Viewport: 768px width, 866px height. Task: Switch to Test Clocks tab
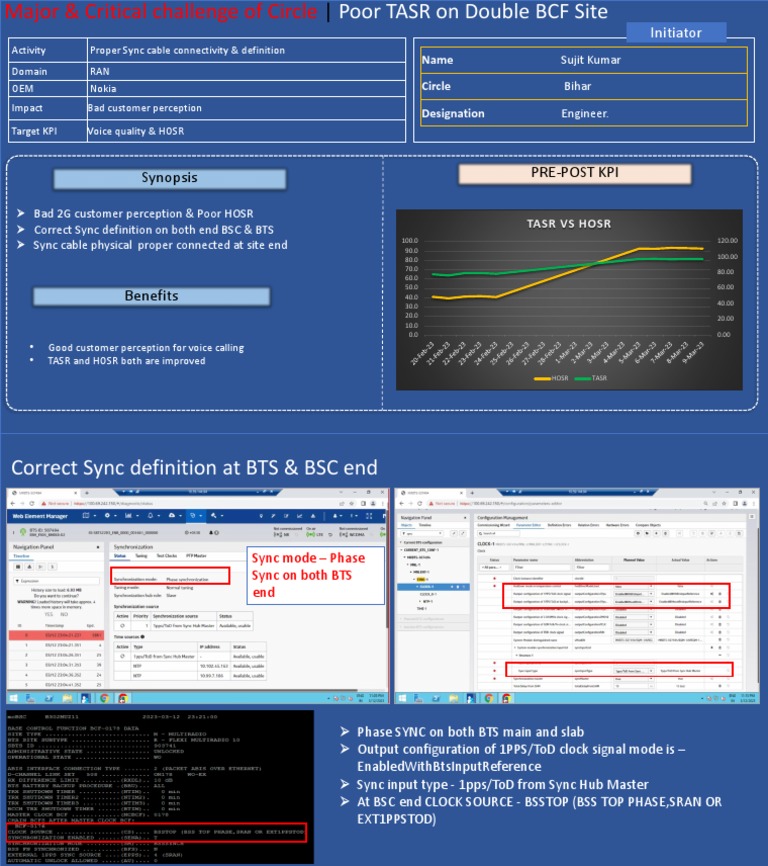(x=167, y=556)
